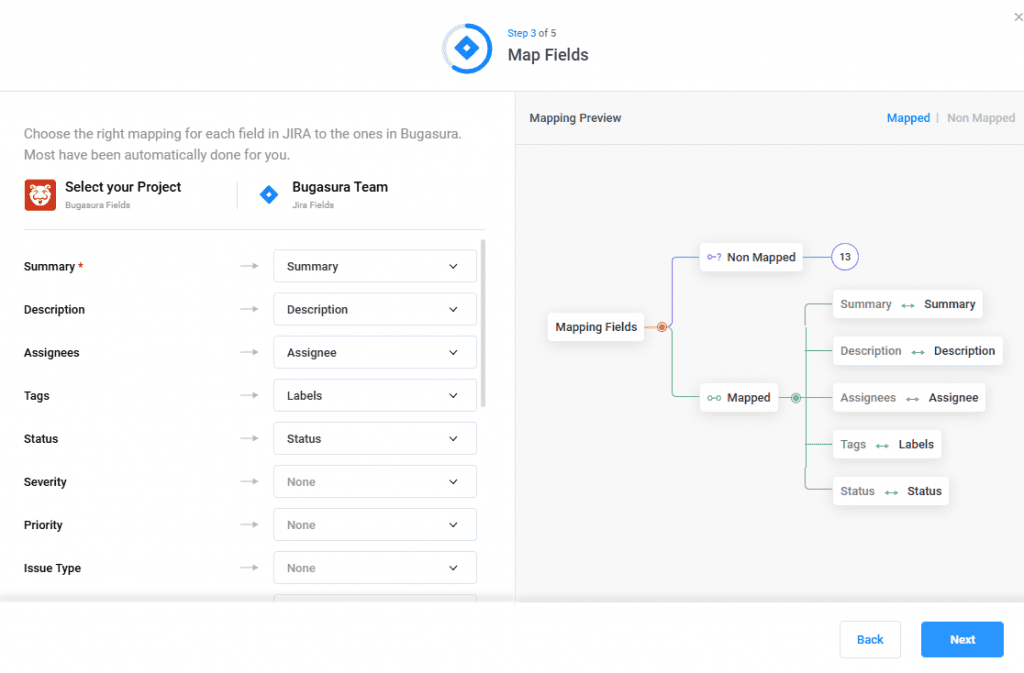The height and width of the screenshot is (673, 1024).
Task: Click the Non Mapped count badge 13
Action: [x=845, y=257]
